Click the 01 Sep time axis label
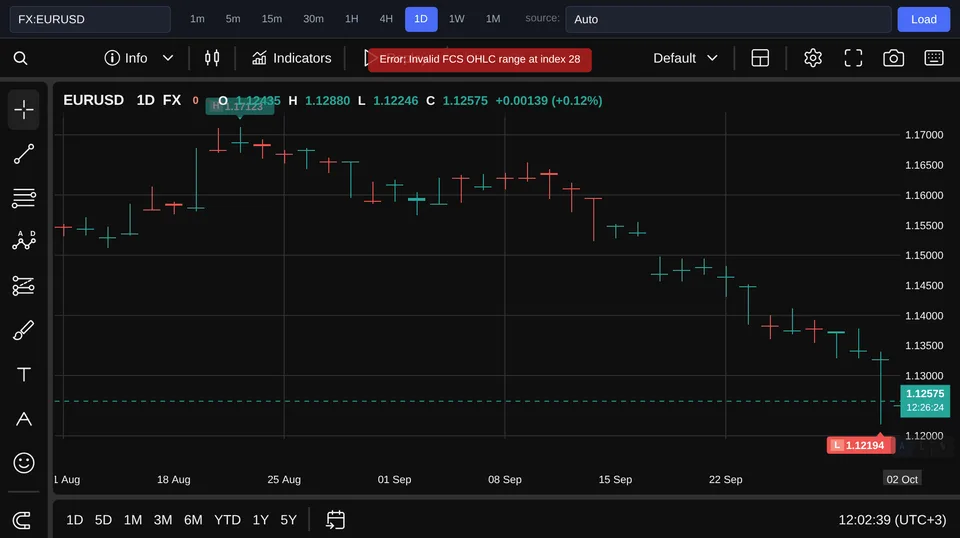This screenshot has height=538, width=960. [394, 479]
